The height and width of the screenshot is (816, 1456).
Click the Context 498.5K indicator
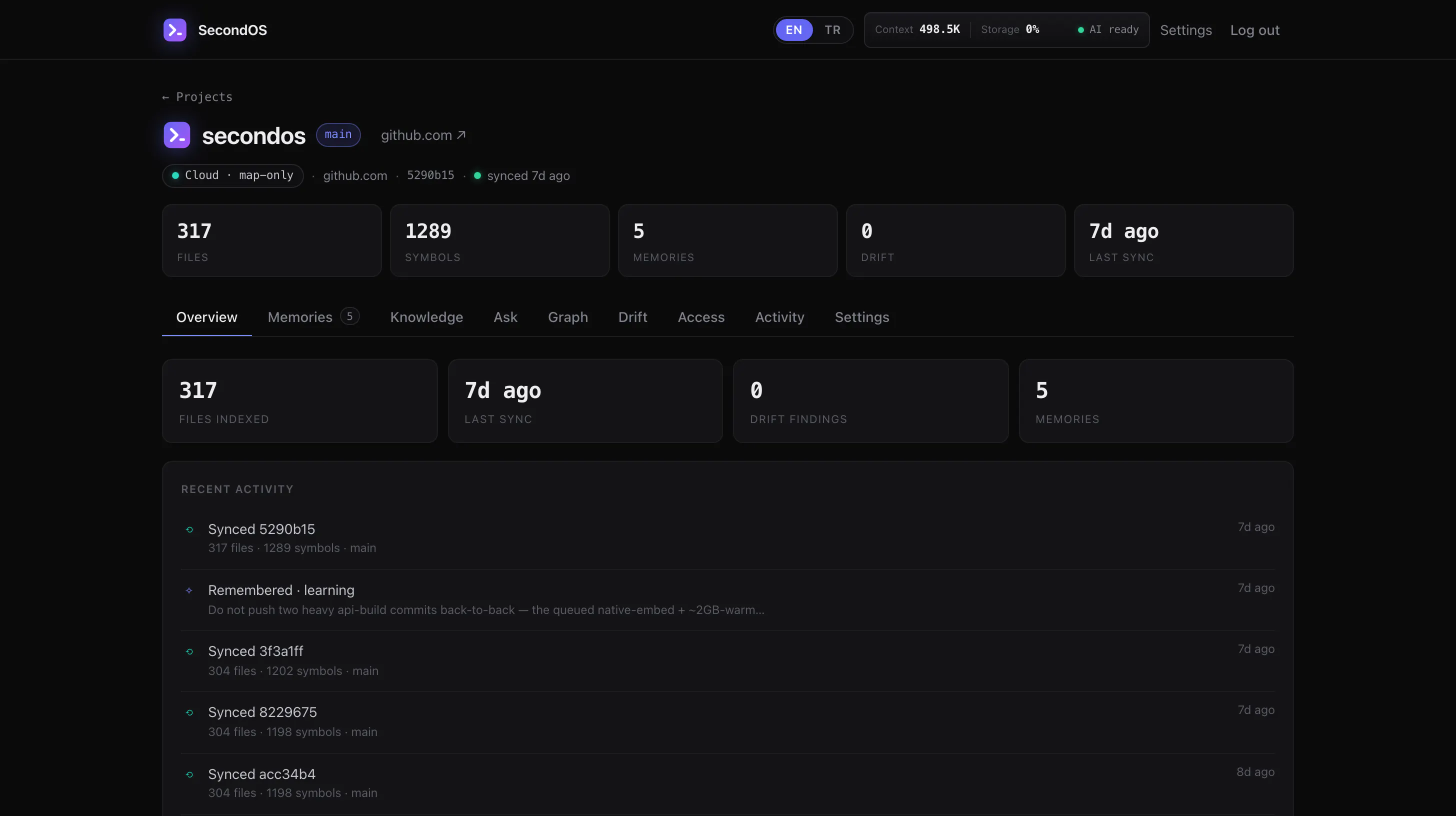[x=917, y=29]
